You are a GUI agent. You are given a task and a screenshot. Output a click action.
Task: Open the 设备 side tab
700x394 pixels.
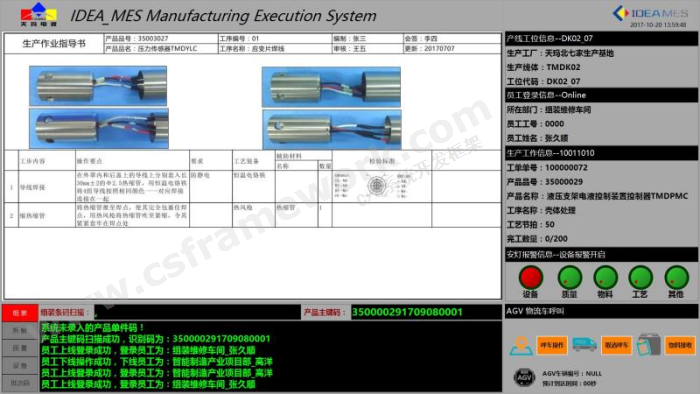point(20,365)
